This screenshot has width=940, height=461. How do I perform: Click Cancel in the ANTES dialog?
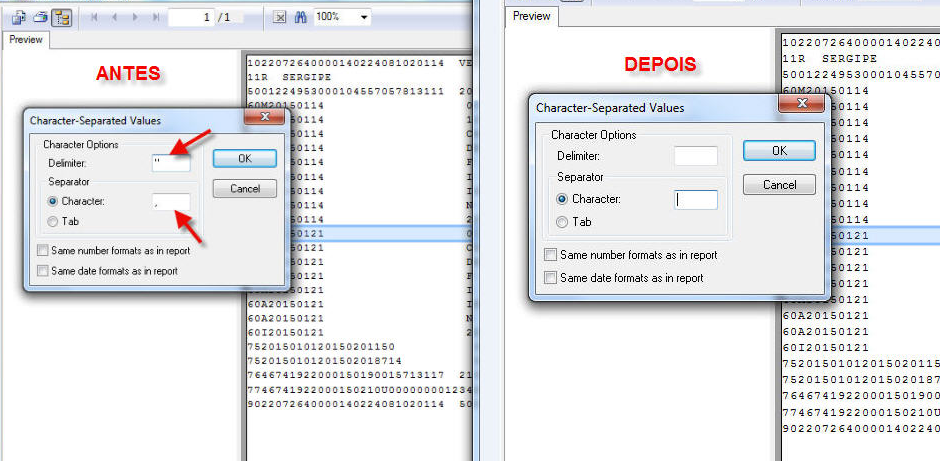[x=244, y=188]
